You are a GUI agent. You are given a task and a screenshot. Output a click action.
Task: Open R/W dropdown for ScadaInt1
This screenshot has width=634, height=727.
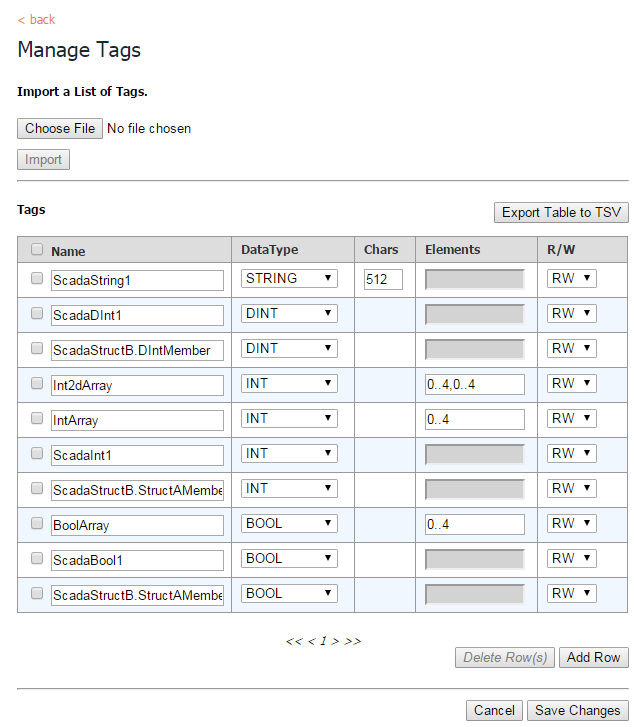pos(571,453)
